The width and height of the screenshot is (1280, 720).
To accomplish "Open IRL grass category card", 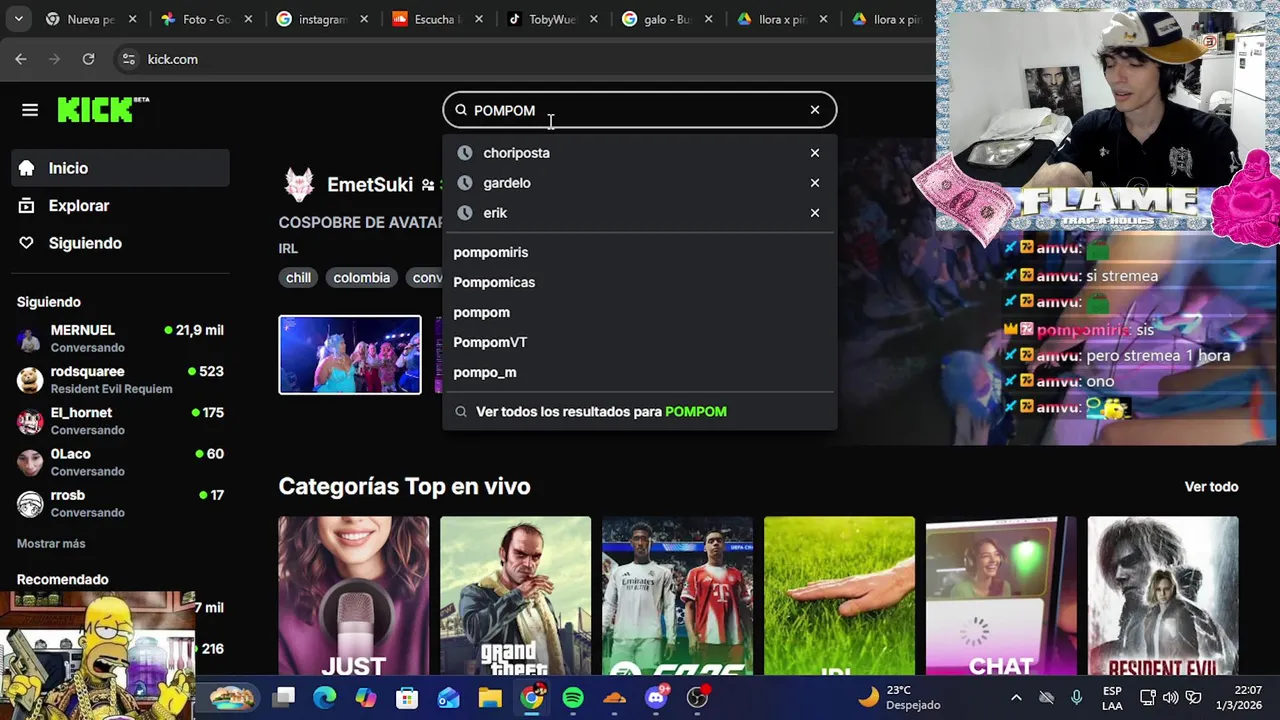I will (x=839, y=596).
